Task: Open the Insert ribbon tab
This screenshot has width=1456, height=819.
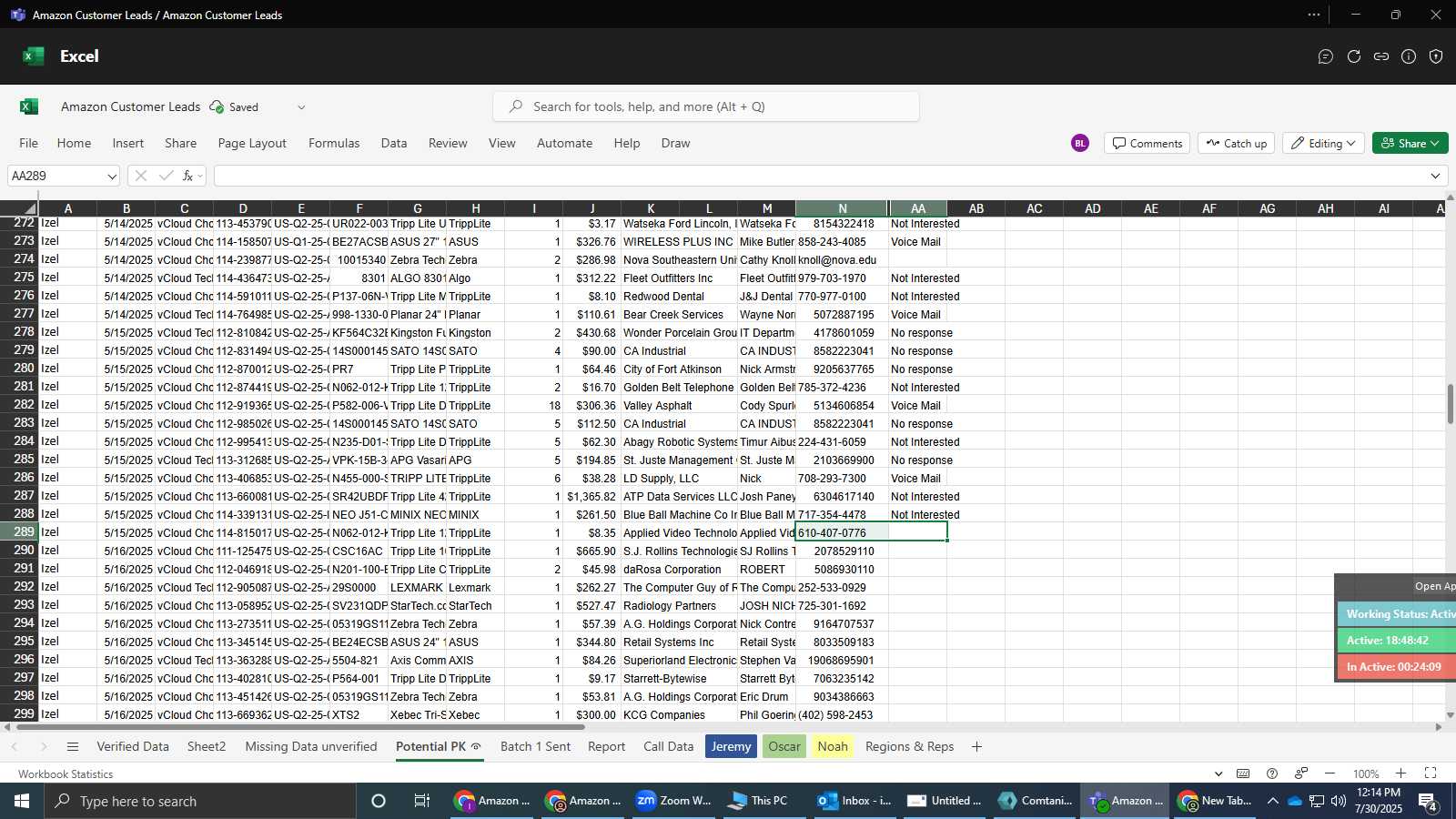Action: 128,143
